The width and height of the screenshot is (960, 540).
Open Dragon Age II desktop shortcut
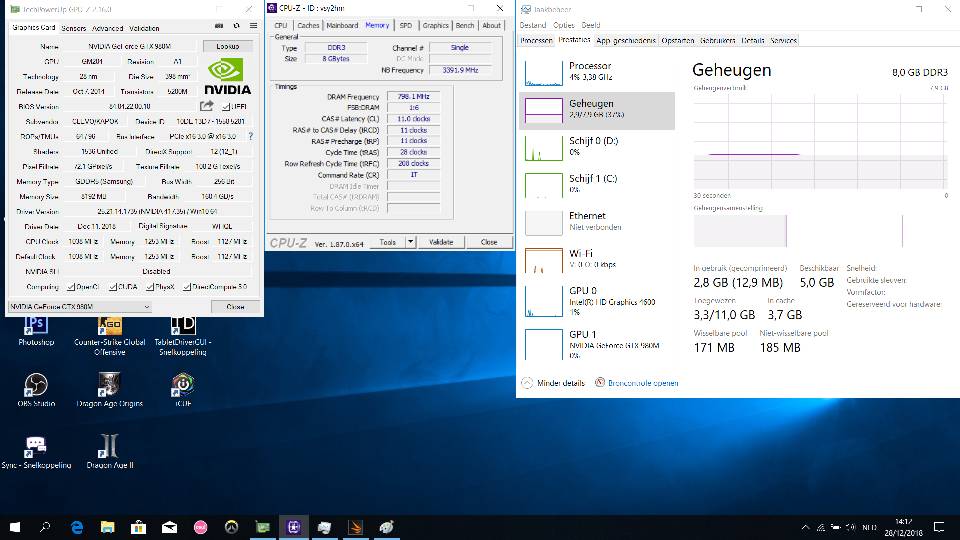pyautogui.click(x=110, y=452)
